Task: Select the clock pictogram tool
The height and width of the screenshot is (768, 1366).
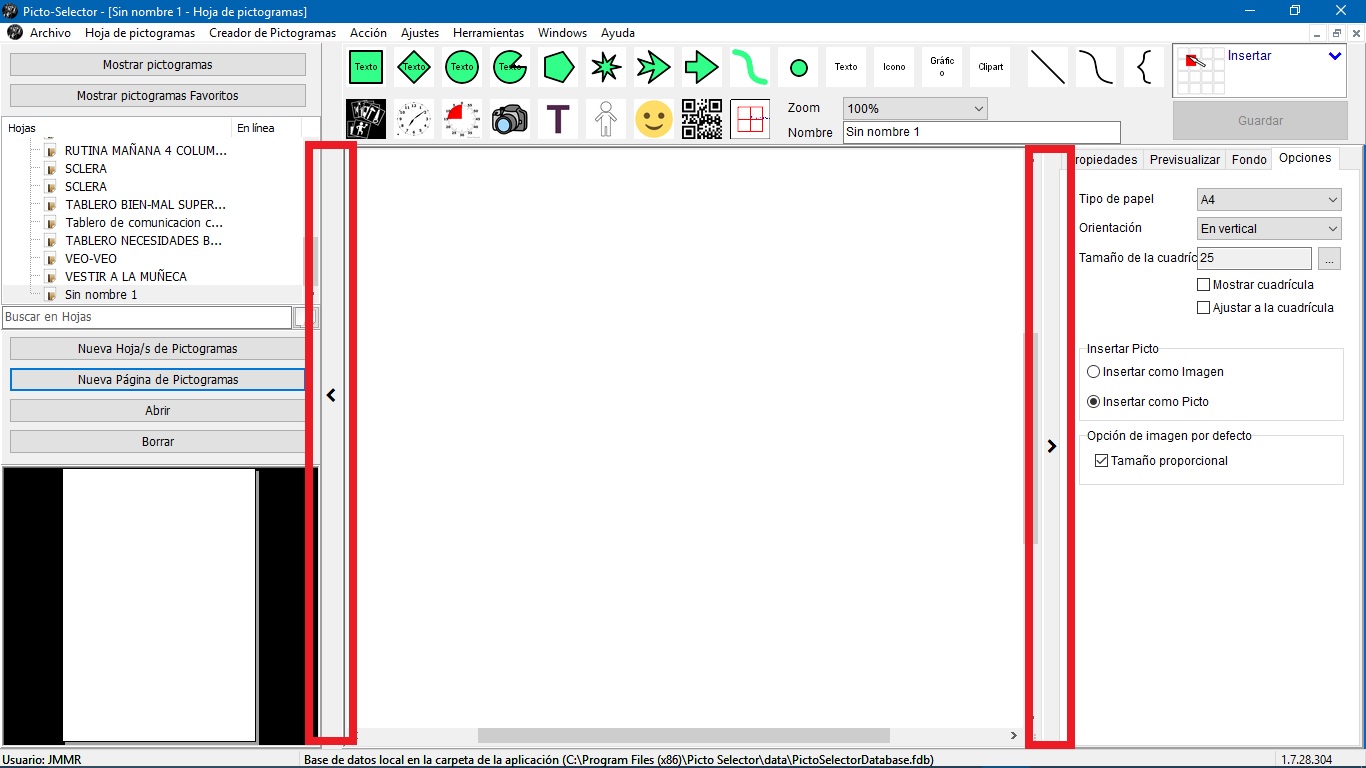Action: click(413, 119)
